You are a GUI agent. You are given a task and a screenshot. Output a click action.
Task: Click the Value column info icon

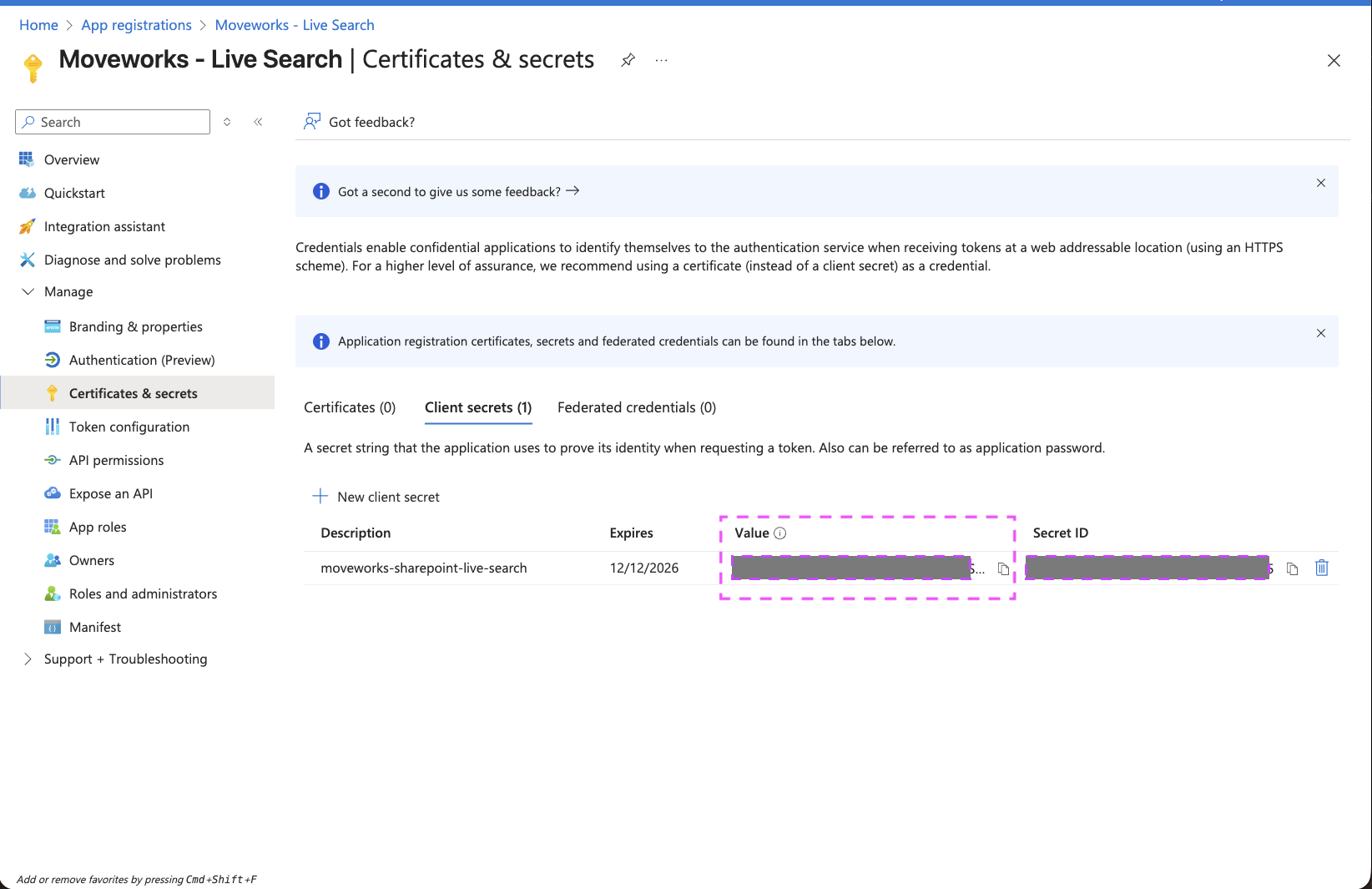pyautogui.click(x=780, y=533)
